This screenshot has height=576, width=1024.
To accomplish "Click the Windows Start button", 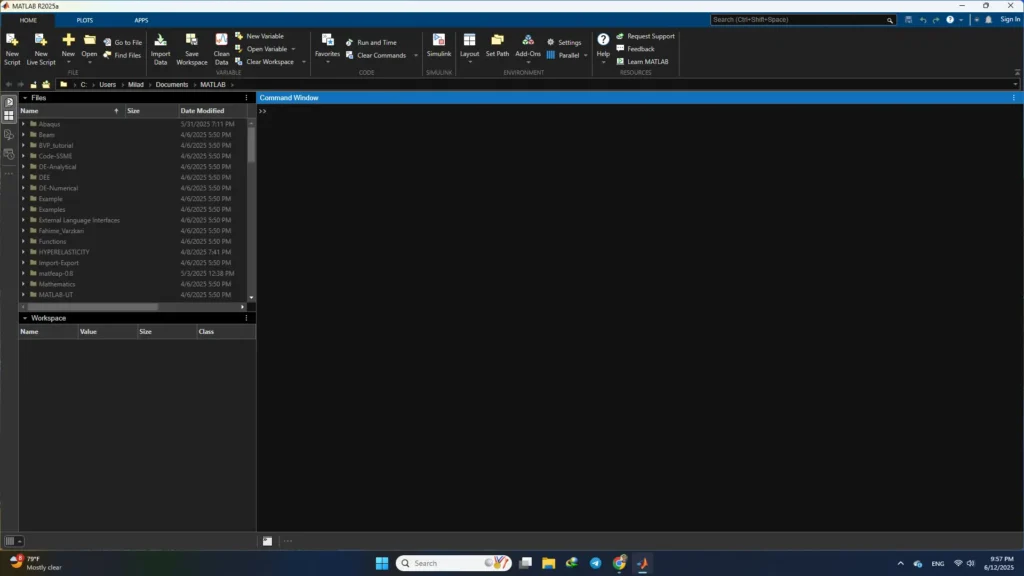I will (x=382, y=563).
